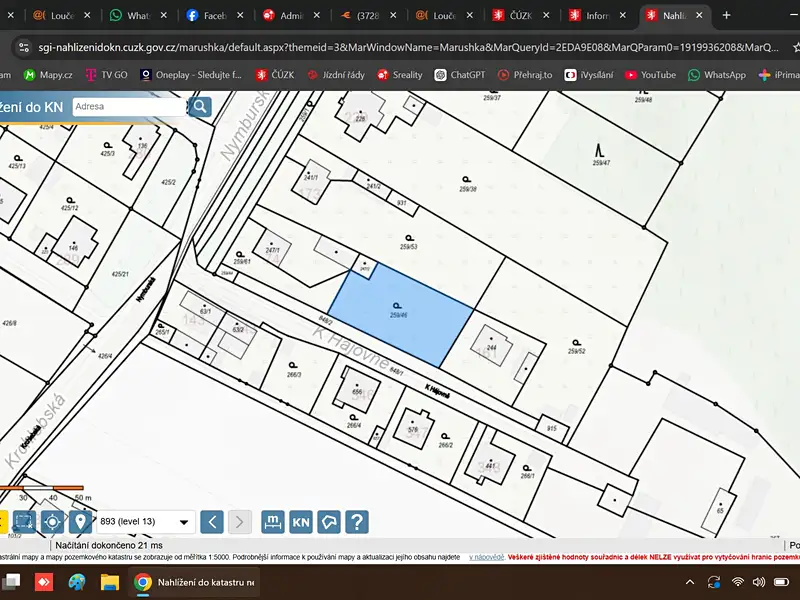Image resolution: width=800 pixels, height=600 pixels.
Task: Center map with the crosshair locate tool
Action: 52,521
